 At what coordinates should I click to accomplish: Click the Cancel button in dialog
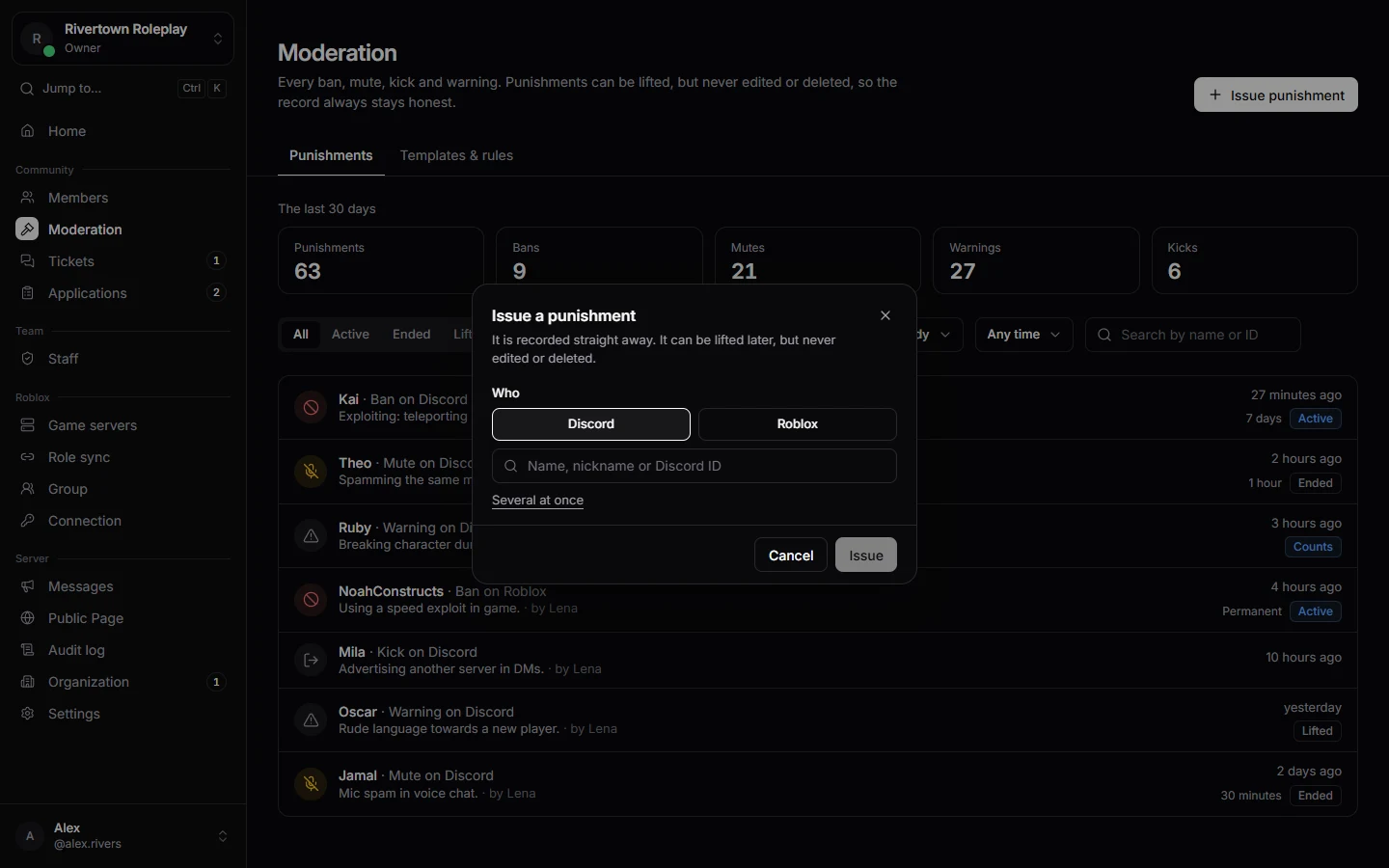click(791, 555)
